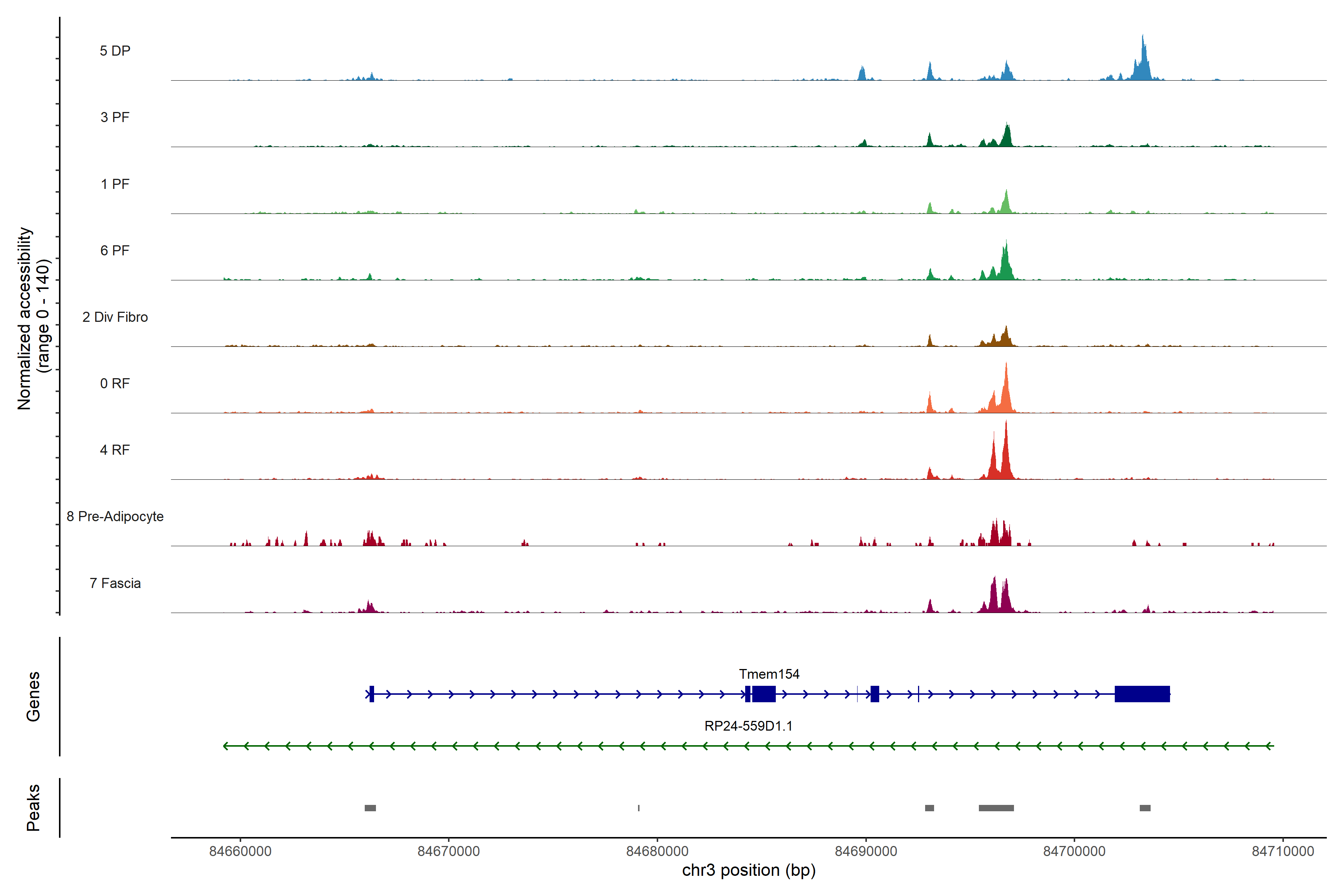
Task: Click the 3 PF track label
Action: [x=115, y=117]
